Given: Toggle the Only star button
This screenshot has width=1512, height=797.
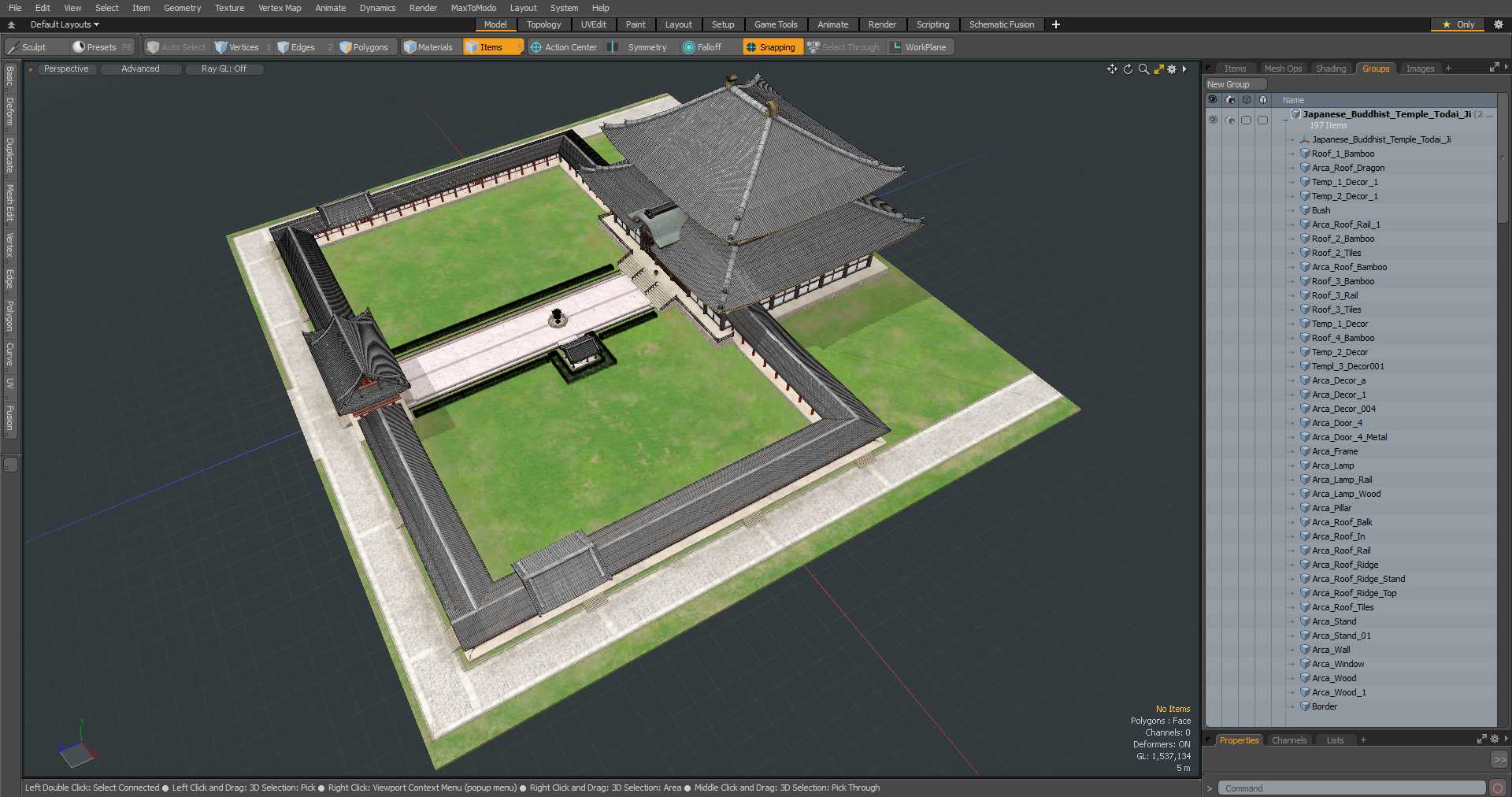Looking at the screenshot, I should pyautogui.click(x=1458, y=24).
